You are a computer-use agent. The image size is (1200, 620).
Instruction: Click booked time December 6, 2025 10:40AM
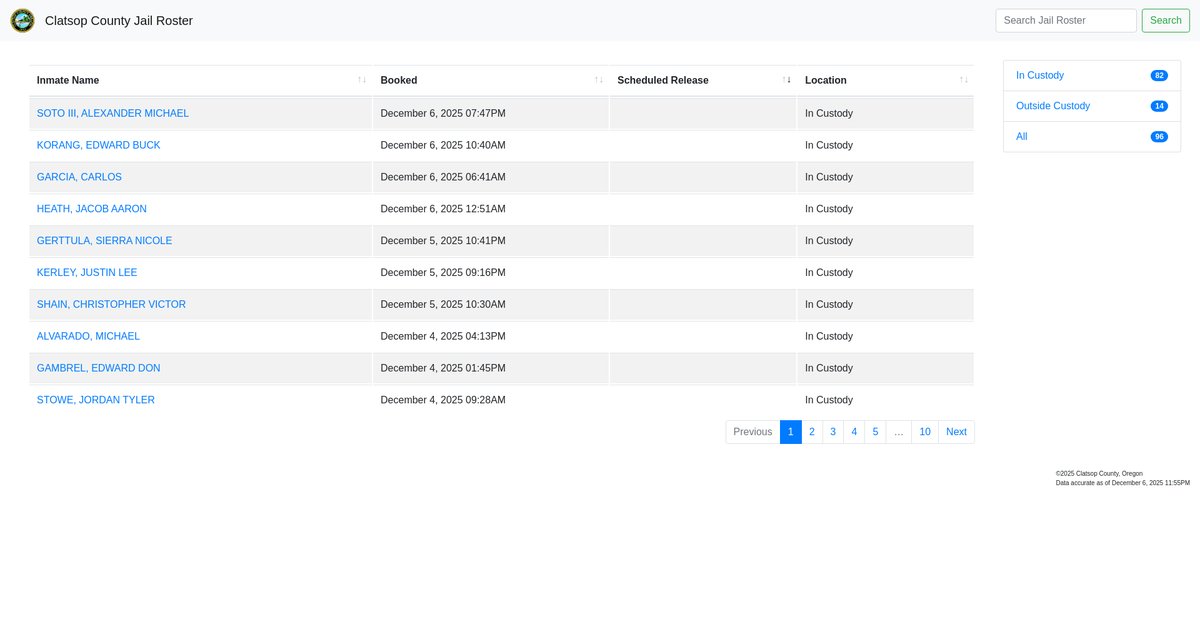[x=443, y=145]
